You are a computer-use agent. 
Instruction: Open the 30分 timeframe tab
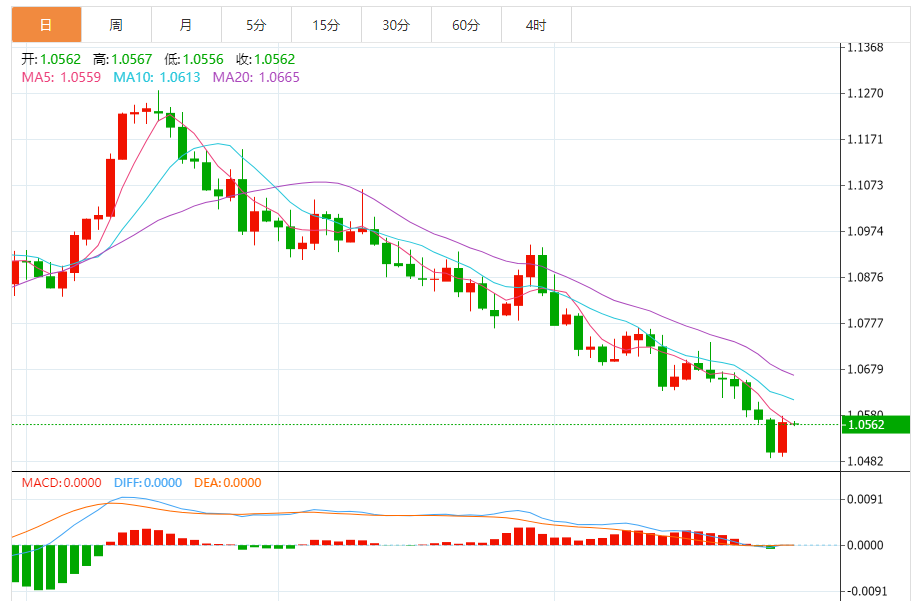point(396,25)
